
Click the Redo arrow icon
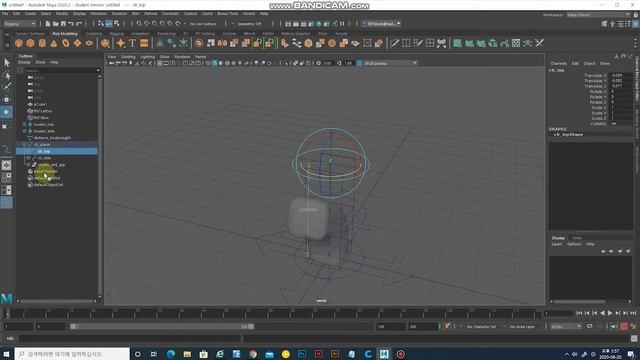click(79, 24)
